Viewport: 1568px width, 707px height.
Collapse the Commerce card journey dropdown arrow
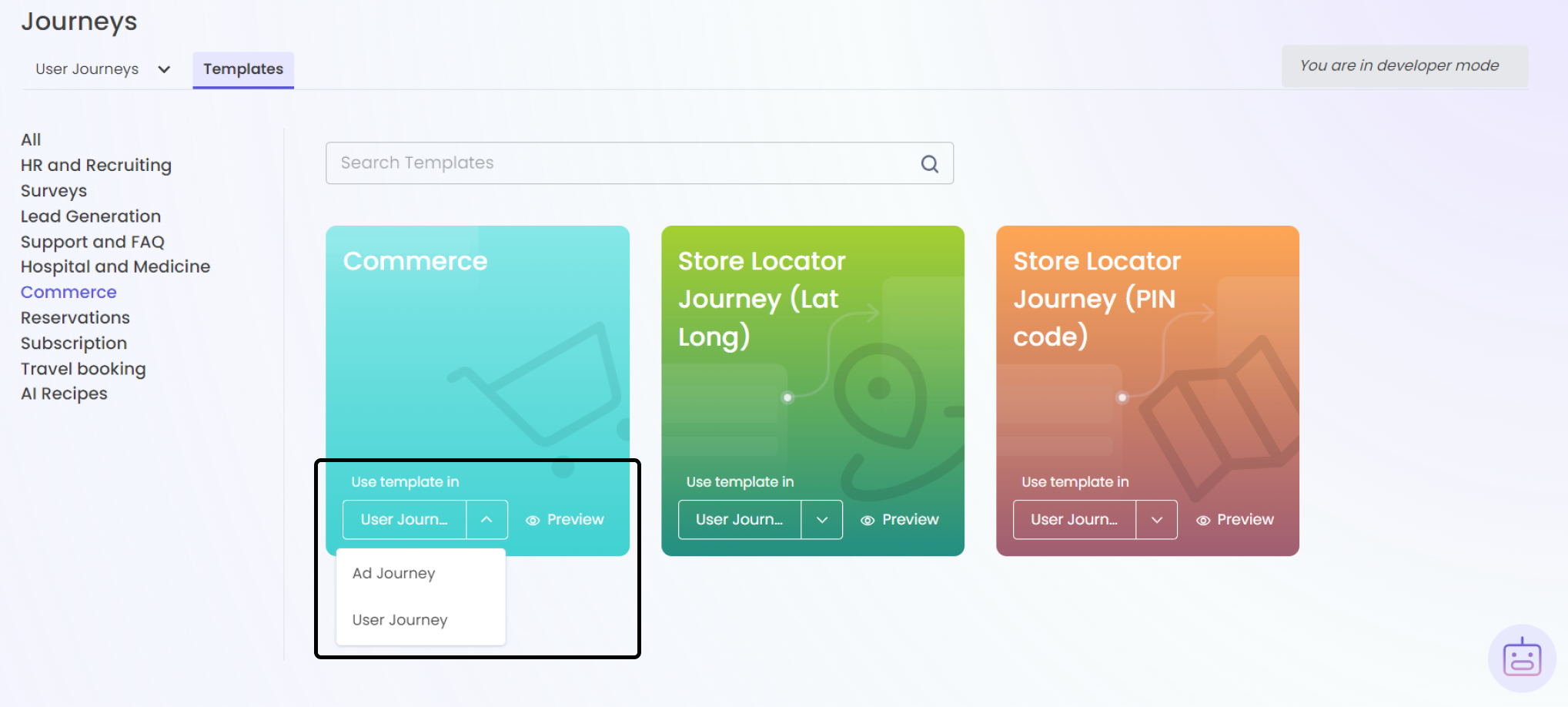486,520
